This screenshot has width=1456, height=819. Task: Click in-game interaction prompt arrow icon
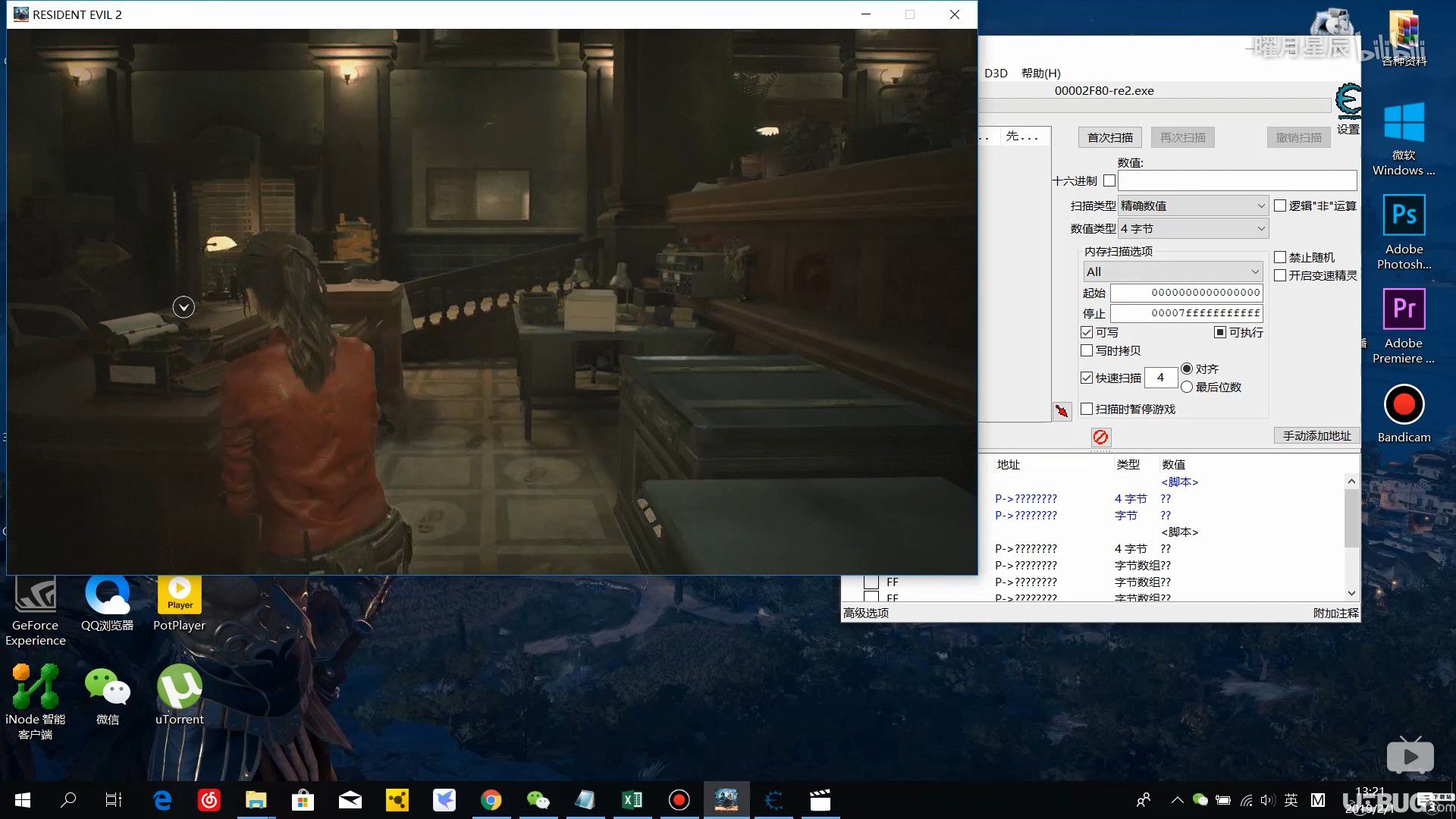(x=184, y=307)
